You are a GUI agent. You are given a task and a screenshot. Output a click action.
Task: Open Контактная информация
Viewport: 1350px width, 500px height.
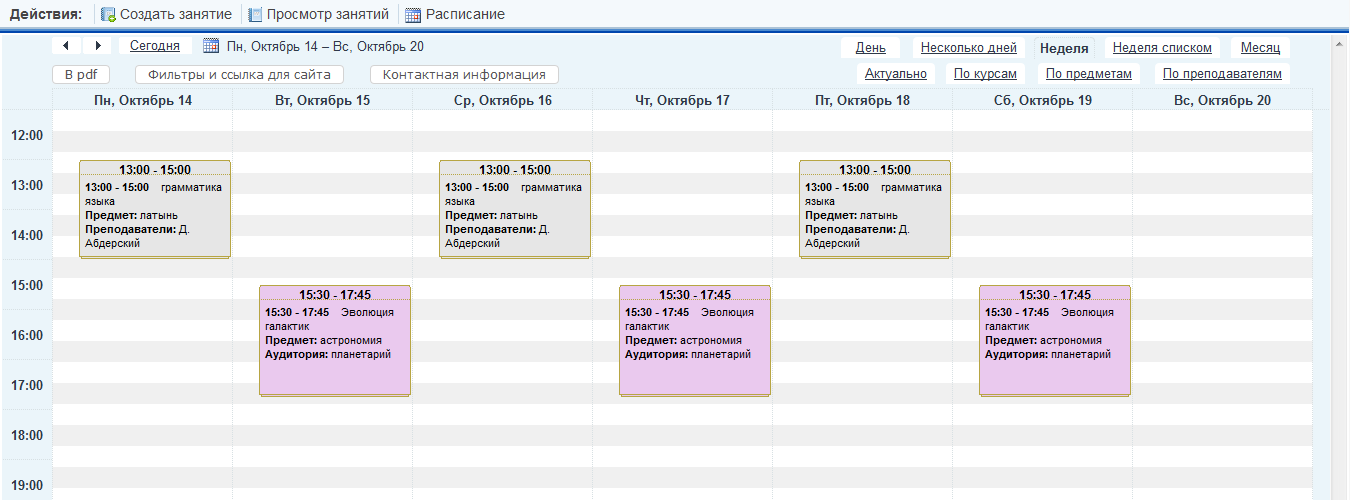click(x=464, y=74)
